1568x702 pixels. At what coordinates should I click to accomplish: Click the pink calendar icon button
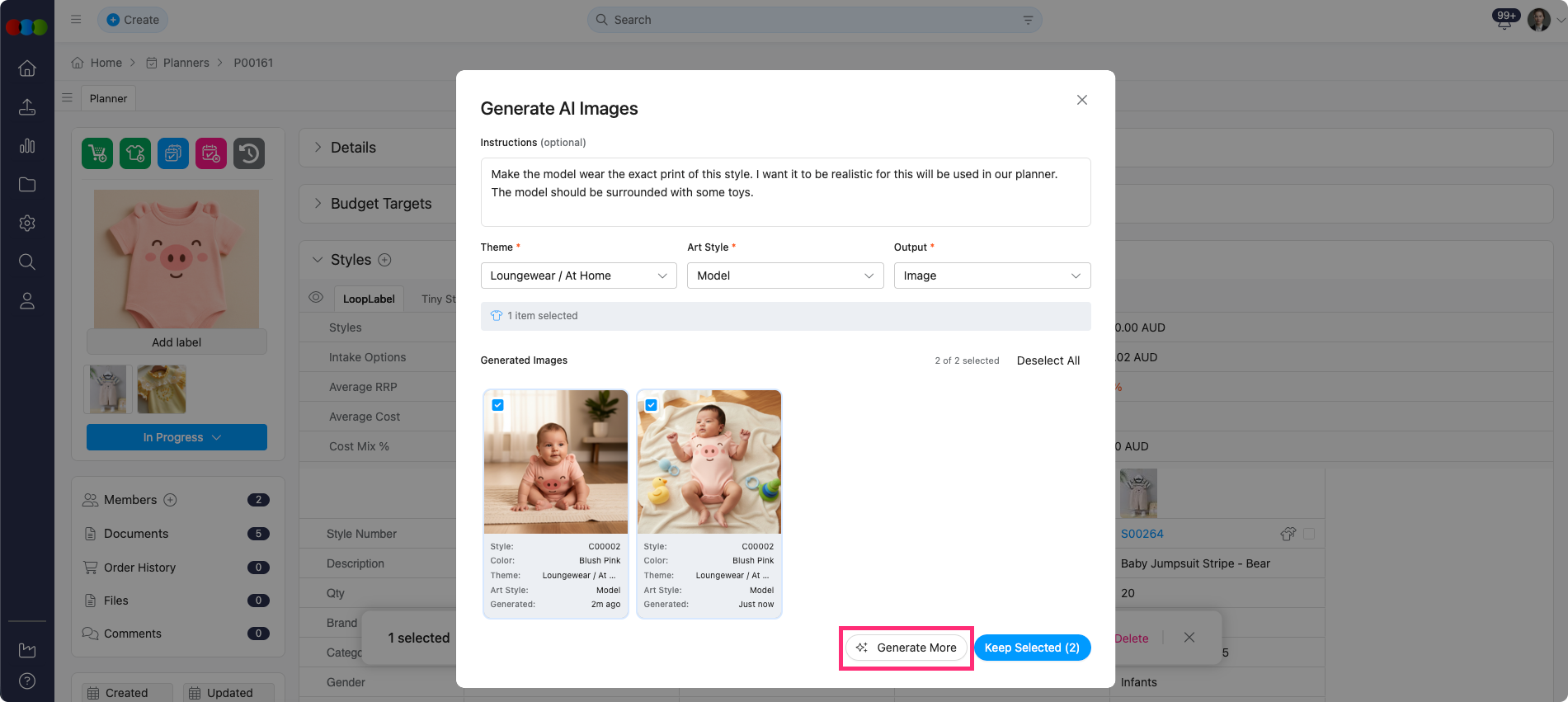tap(211, 153)
